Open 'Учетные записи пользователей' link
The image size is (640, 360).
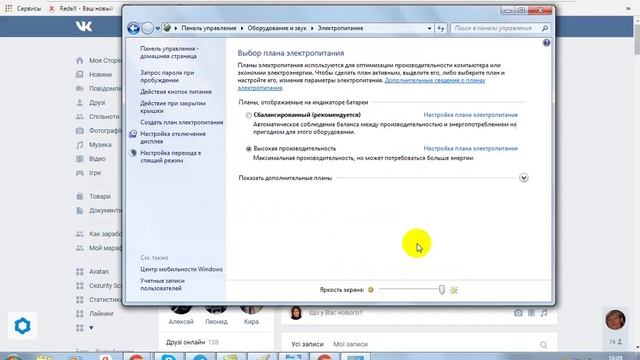pyautogui.click(x=162, y=284)
